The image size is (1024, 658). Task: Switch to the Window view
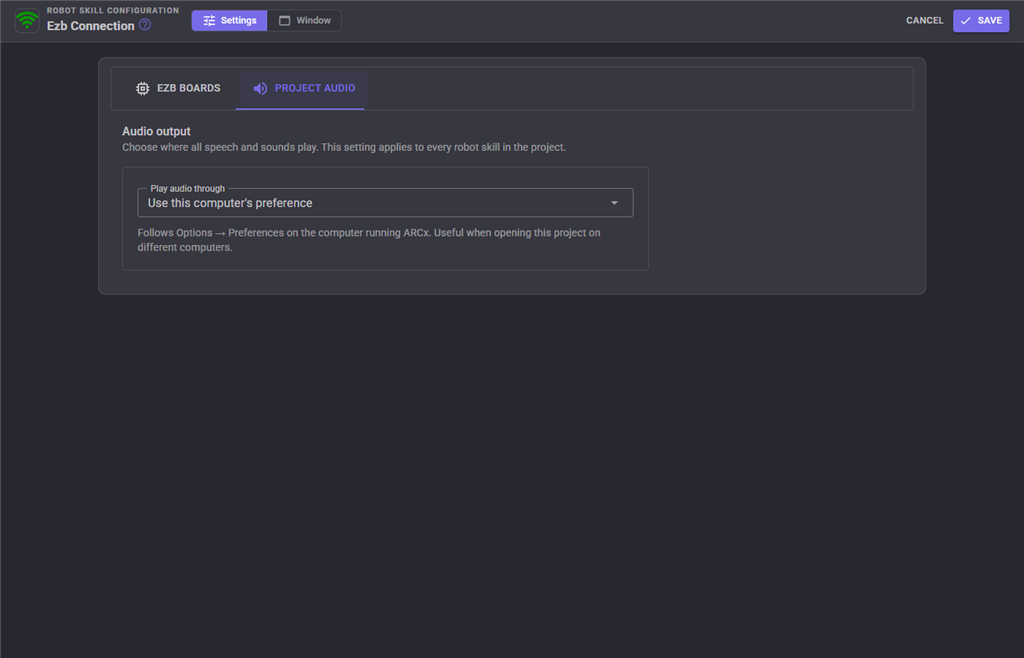304,20
